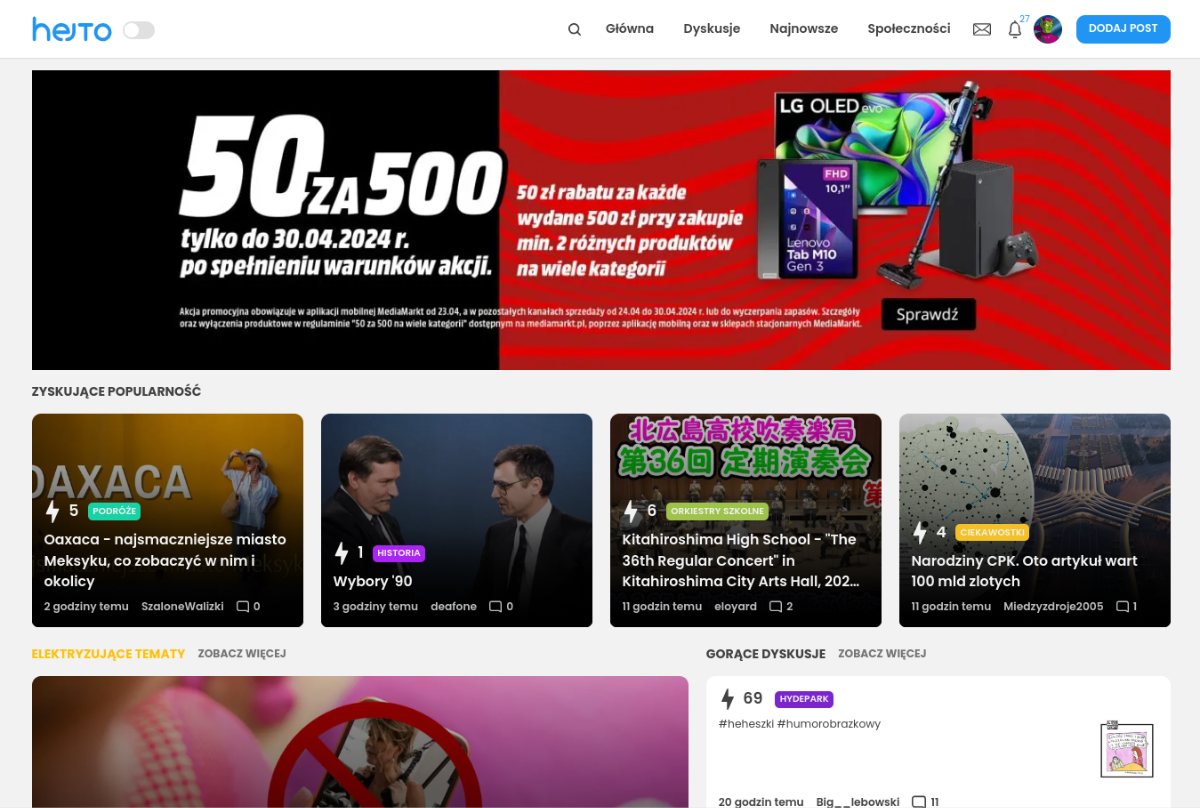Select the HISTORIA tag
The width and height of the screenshot is (1200, 808).
(x=399, y=553)
